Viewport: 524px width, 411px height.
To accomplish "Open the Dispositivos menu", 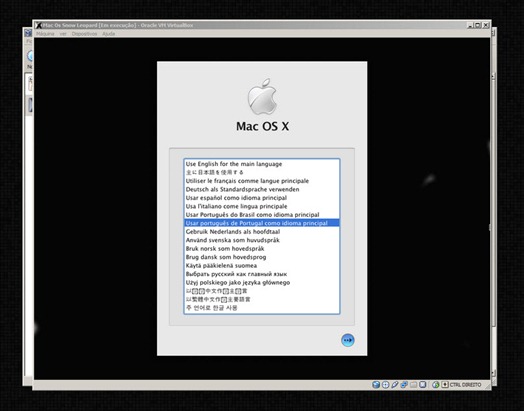I will [x=84, y=34].
